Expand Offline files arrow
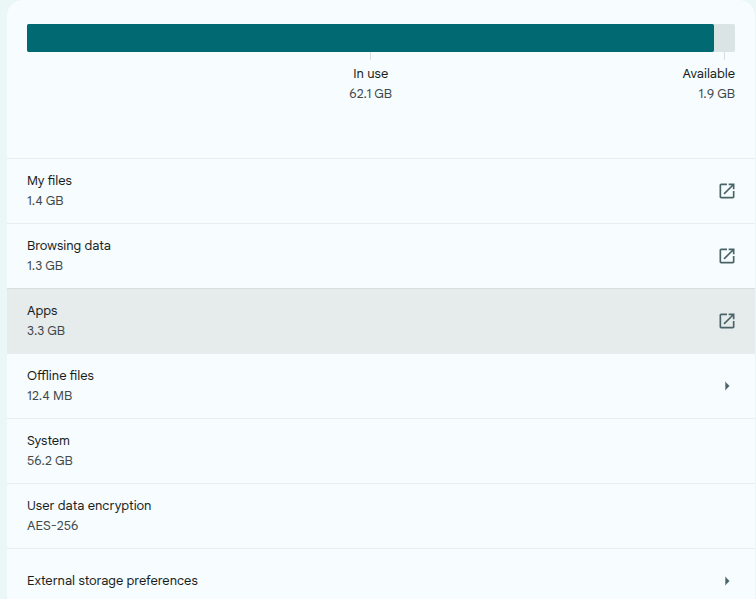 tap(727, 386)
